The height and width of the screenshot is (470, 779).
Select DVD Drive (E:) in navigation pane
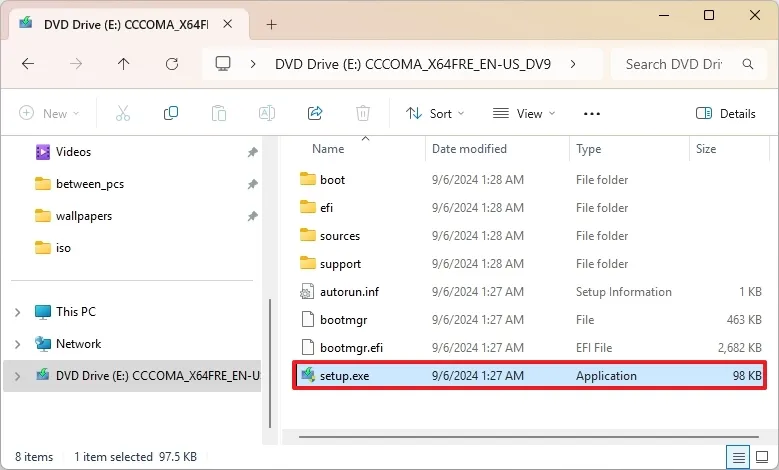point(132,376)
